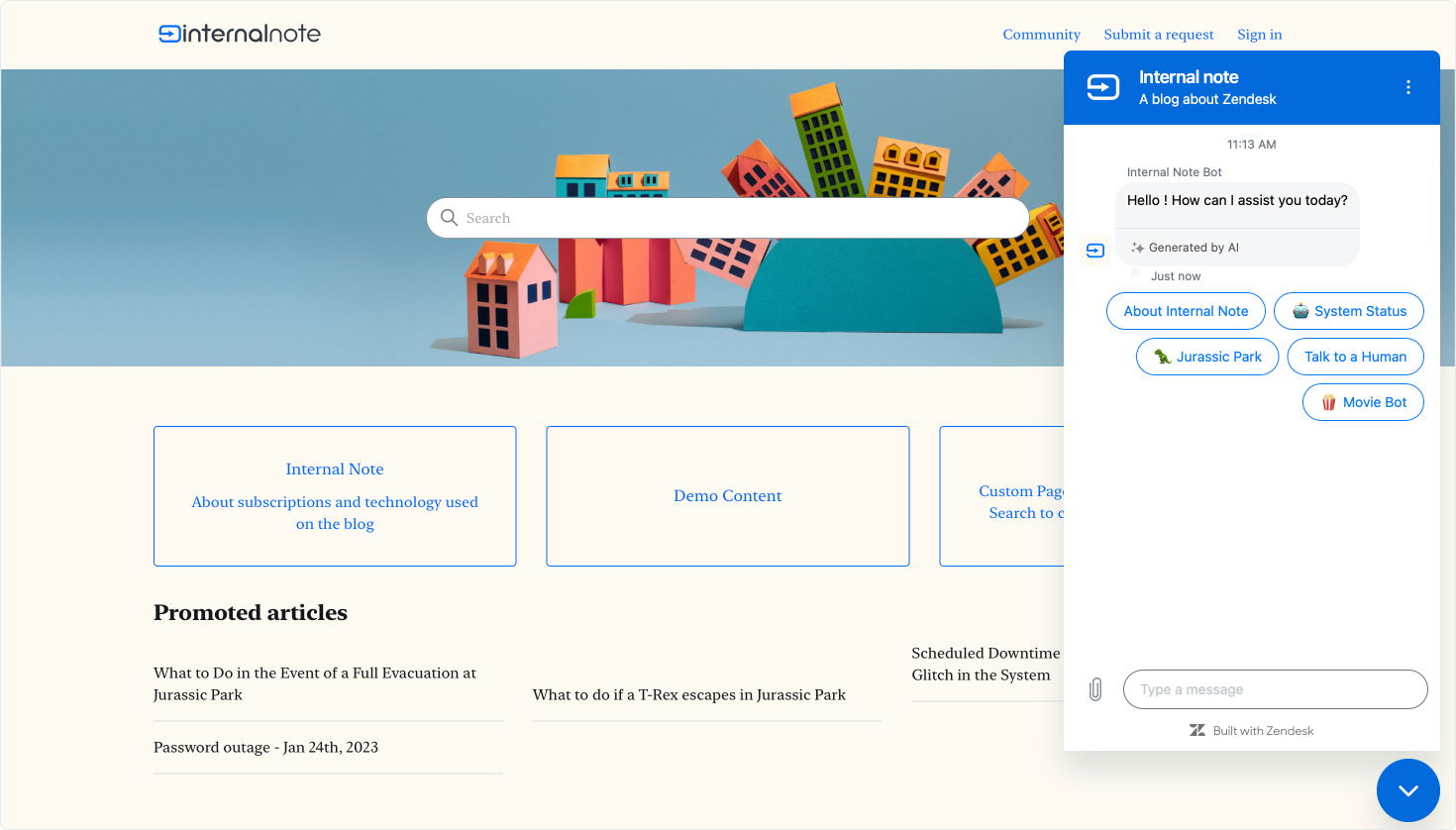Open the Internal Note category card
The image size is (1456, 830).
click(335, 496)
